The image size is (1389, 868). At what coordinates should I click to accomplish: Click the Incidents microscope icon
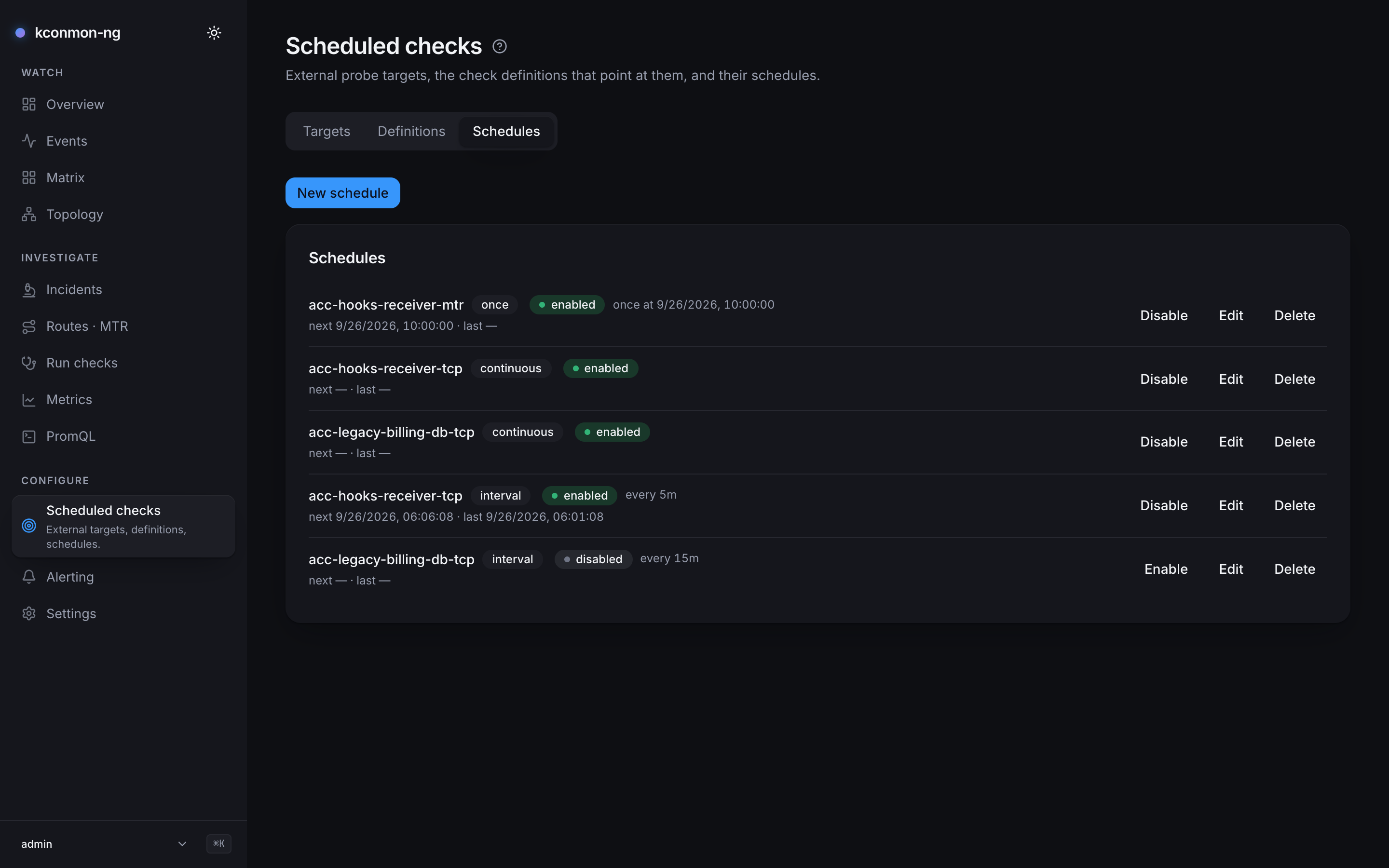29,290
